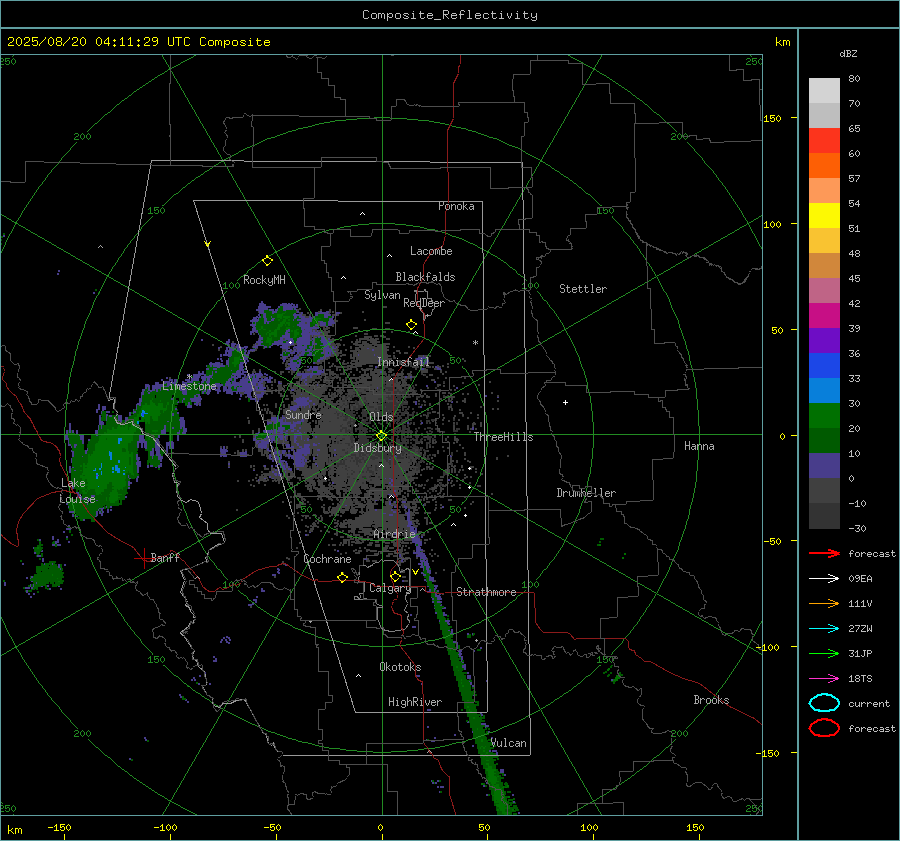
Task: Click the yellow diamond marker at radar center
Action: click(x=381, y=436)
